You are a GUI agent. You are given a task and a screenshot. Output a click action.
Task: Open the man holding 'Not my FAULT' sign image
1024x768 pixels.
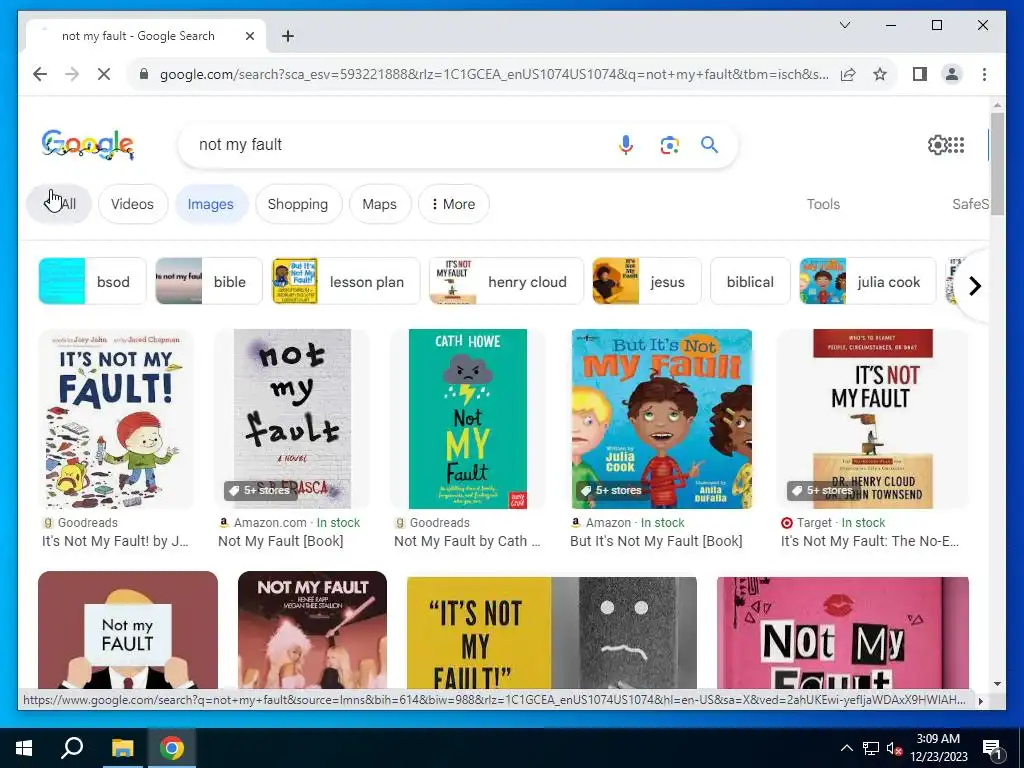point(128,630)
